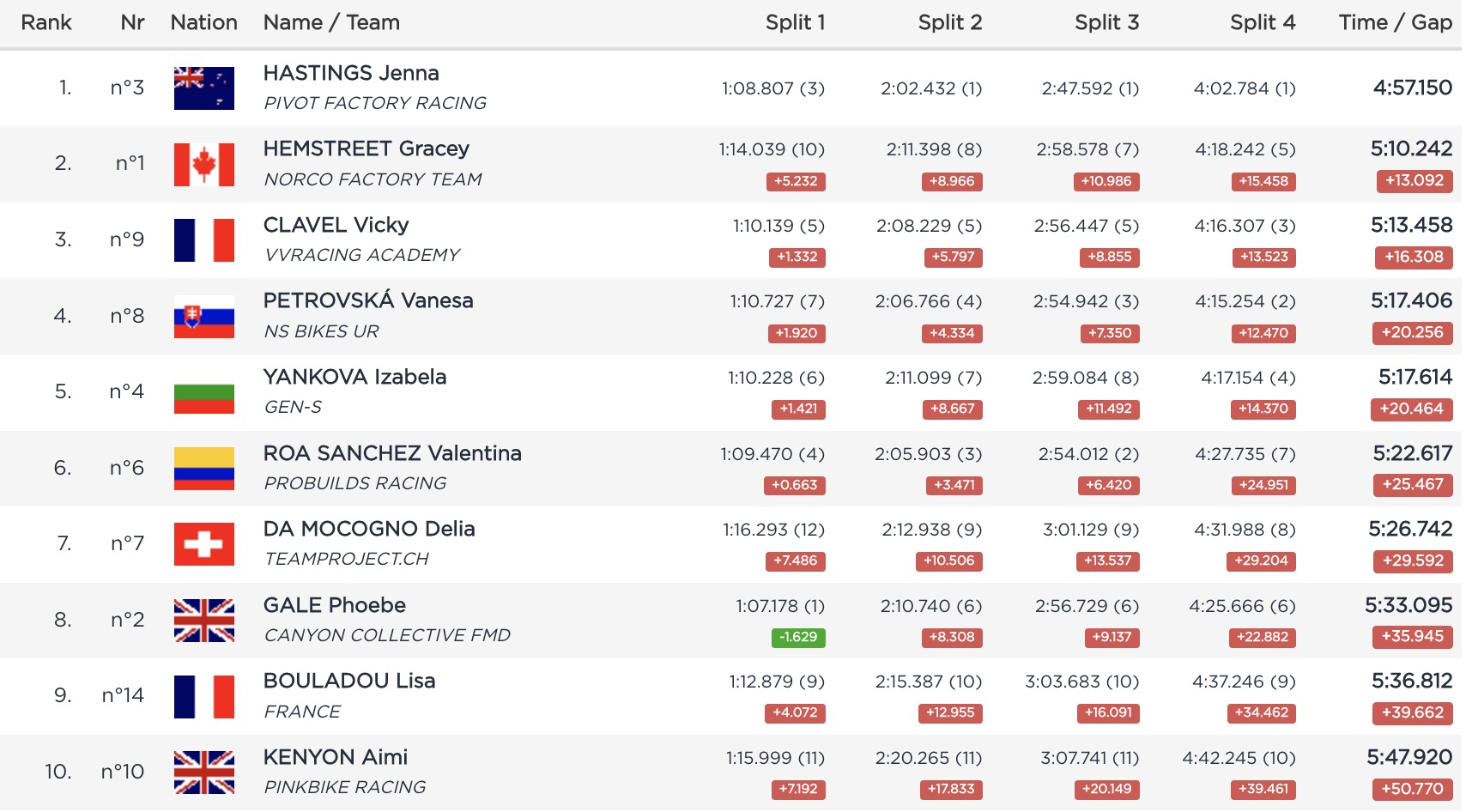The image size is (1466, 812).
Task: Click team name PIVOT FACTORY RACING
Action: [x=375, y=103]
